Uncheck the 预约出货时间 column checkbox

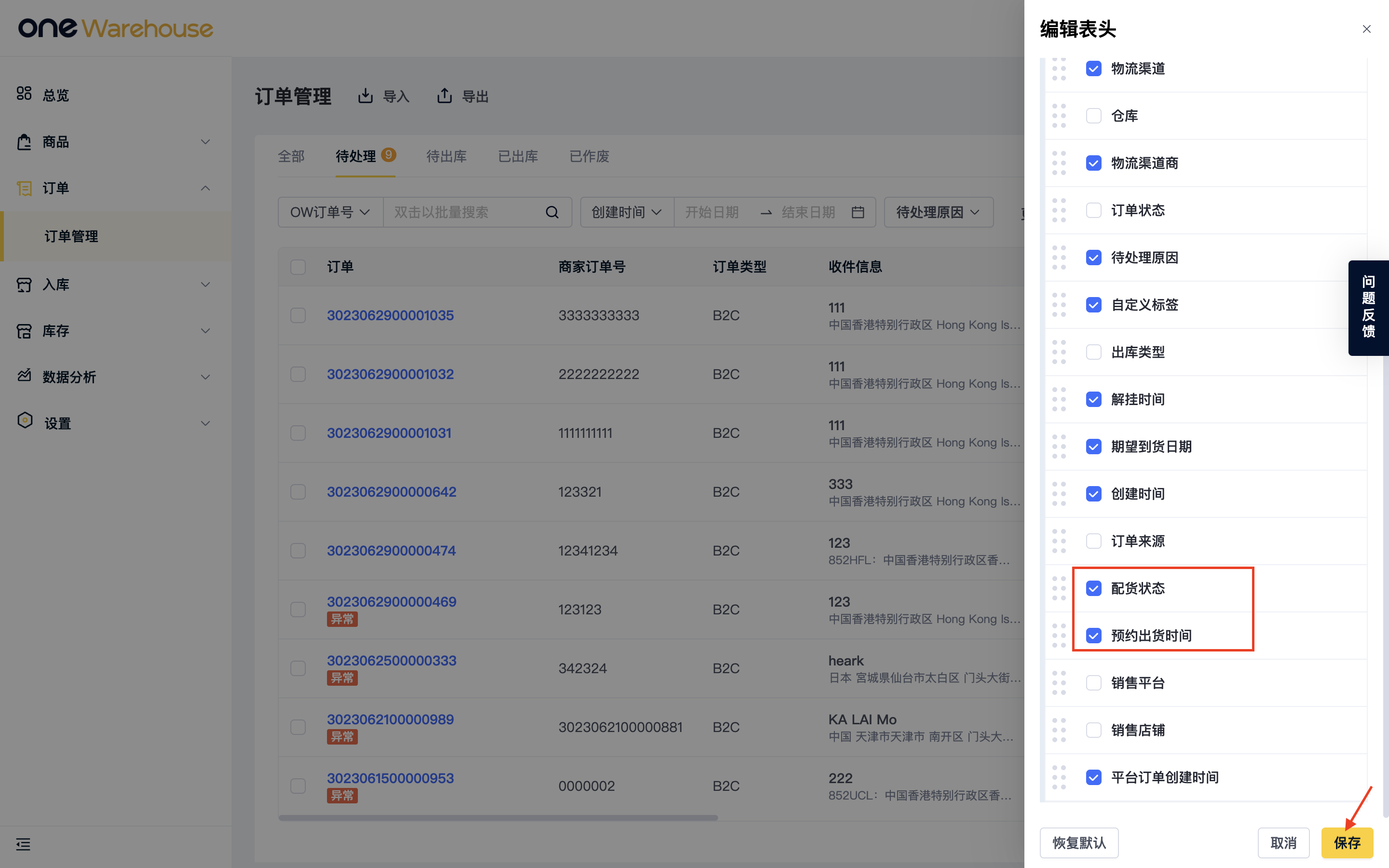click(1093, 636)
